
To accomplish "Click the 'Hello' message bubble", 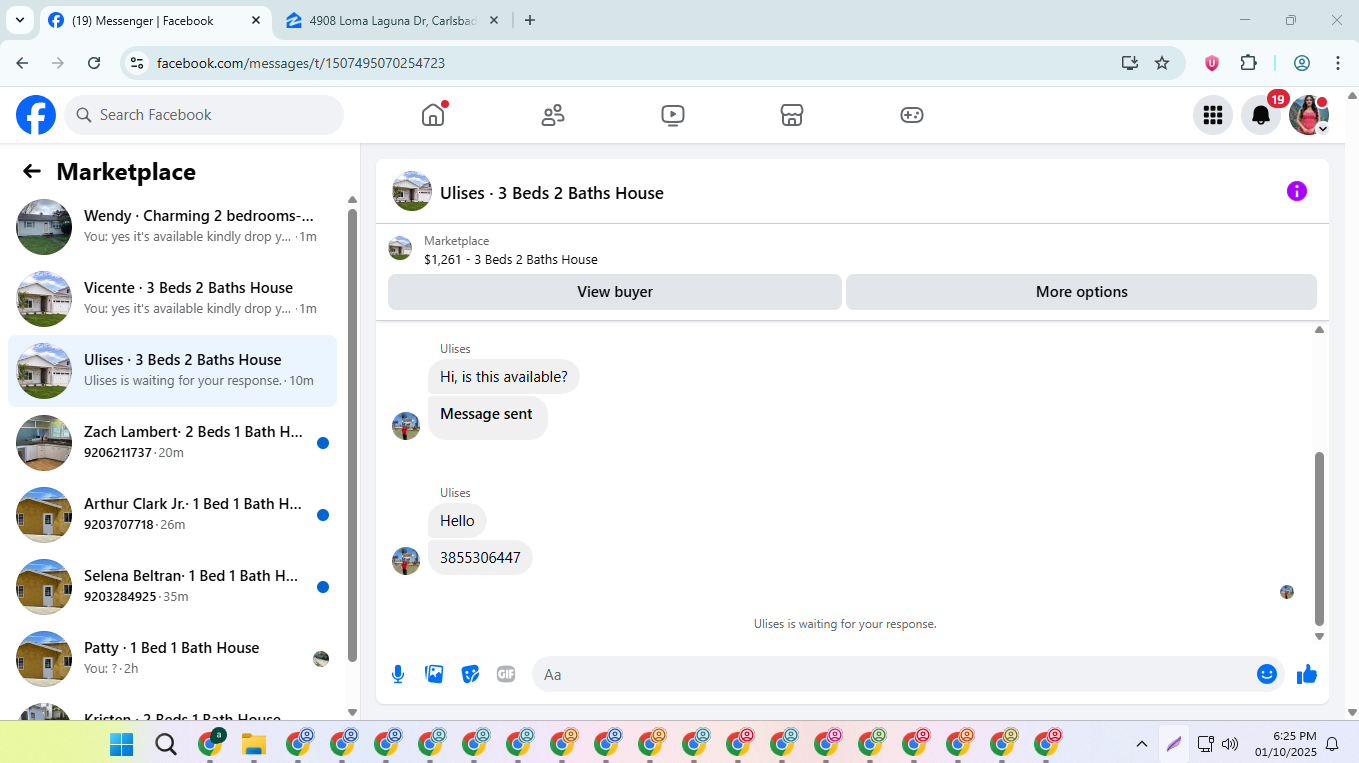I will click(457, 521).
